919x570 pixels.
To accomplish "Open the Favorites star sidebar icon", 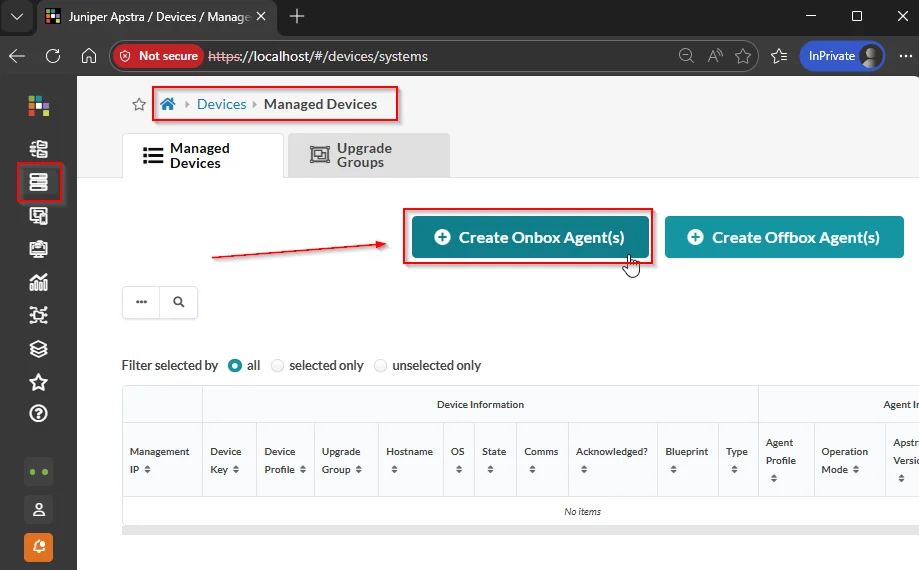I will (x=39, y=382).
